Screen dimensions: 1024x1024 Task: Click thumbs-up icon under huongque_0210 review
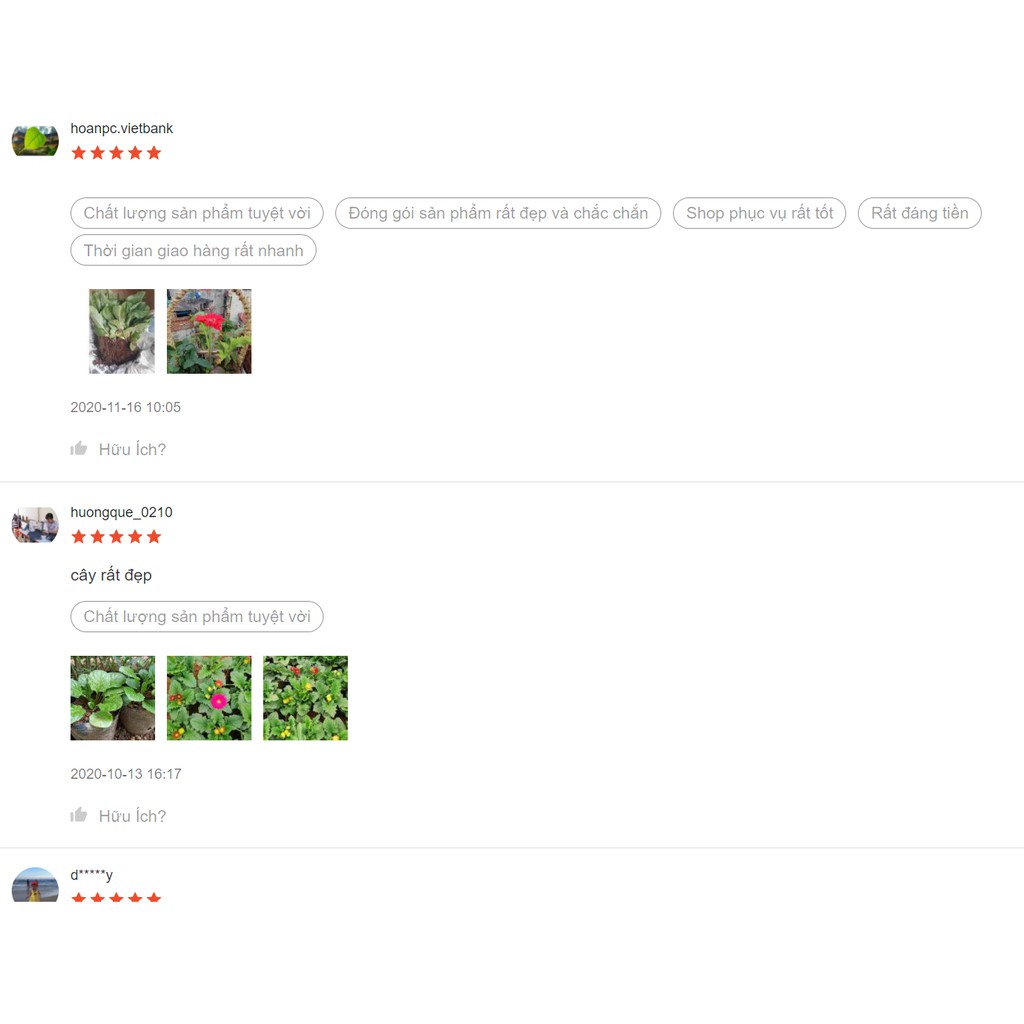(x=78, y=815)
